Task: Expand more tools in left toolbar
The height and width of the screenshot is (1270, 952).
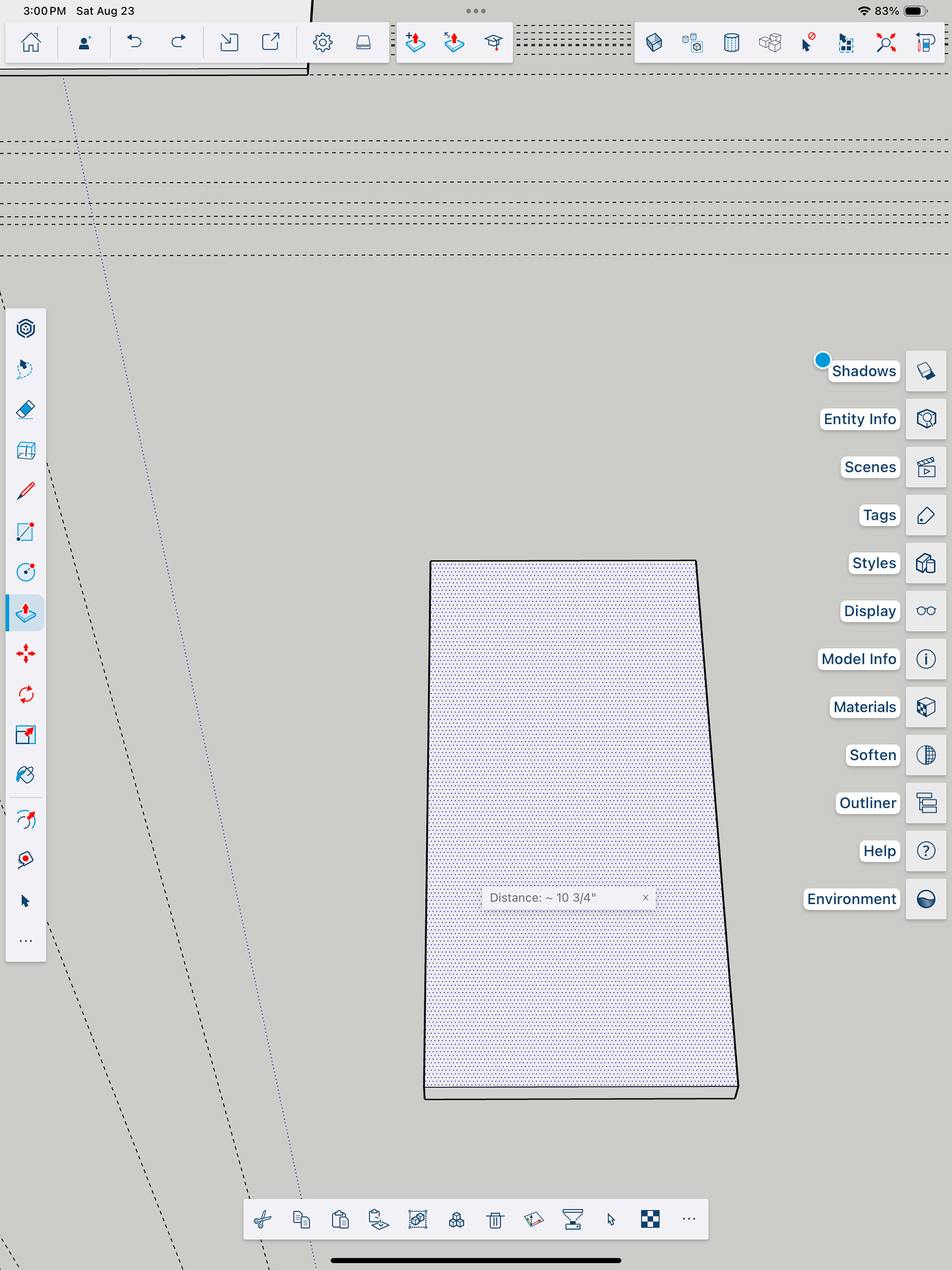Action: tap(26, 941)
